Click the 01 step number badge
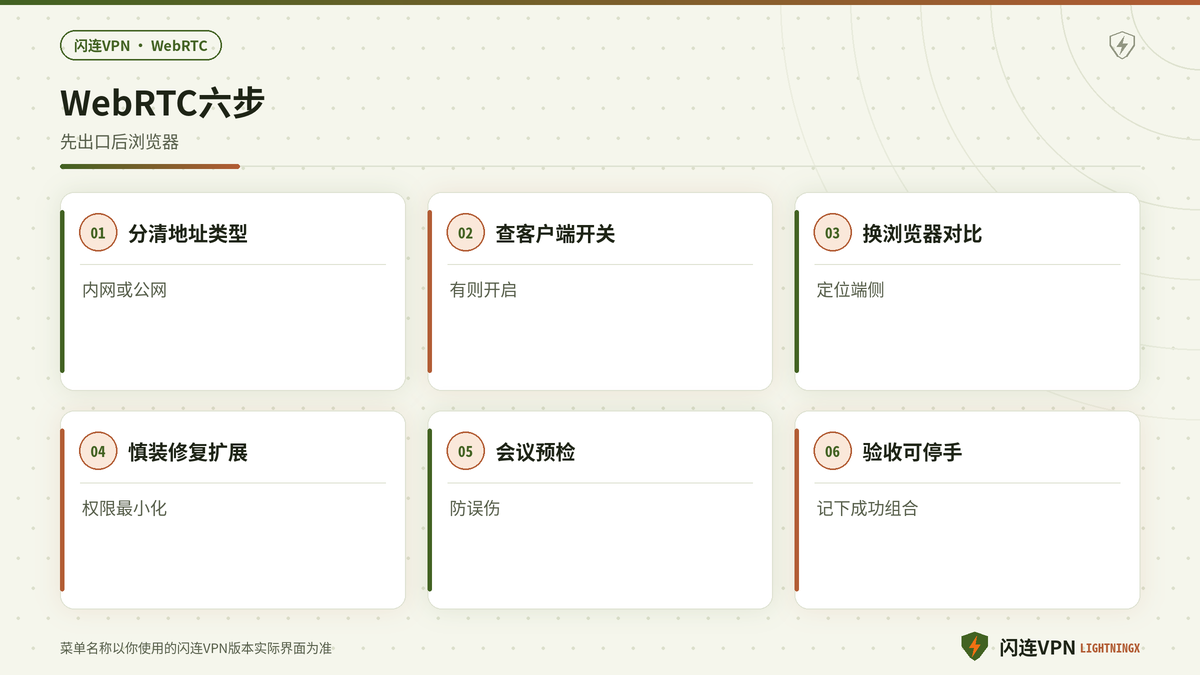 pos(98,233)
